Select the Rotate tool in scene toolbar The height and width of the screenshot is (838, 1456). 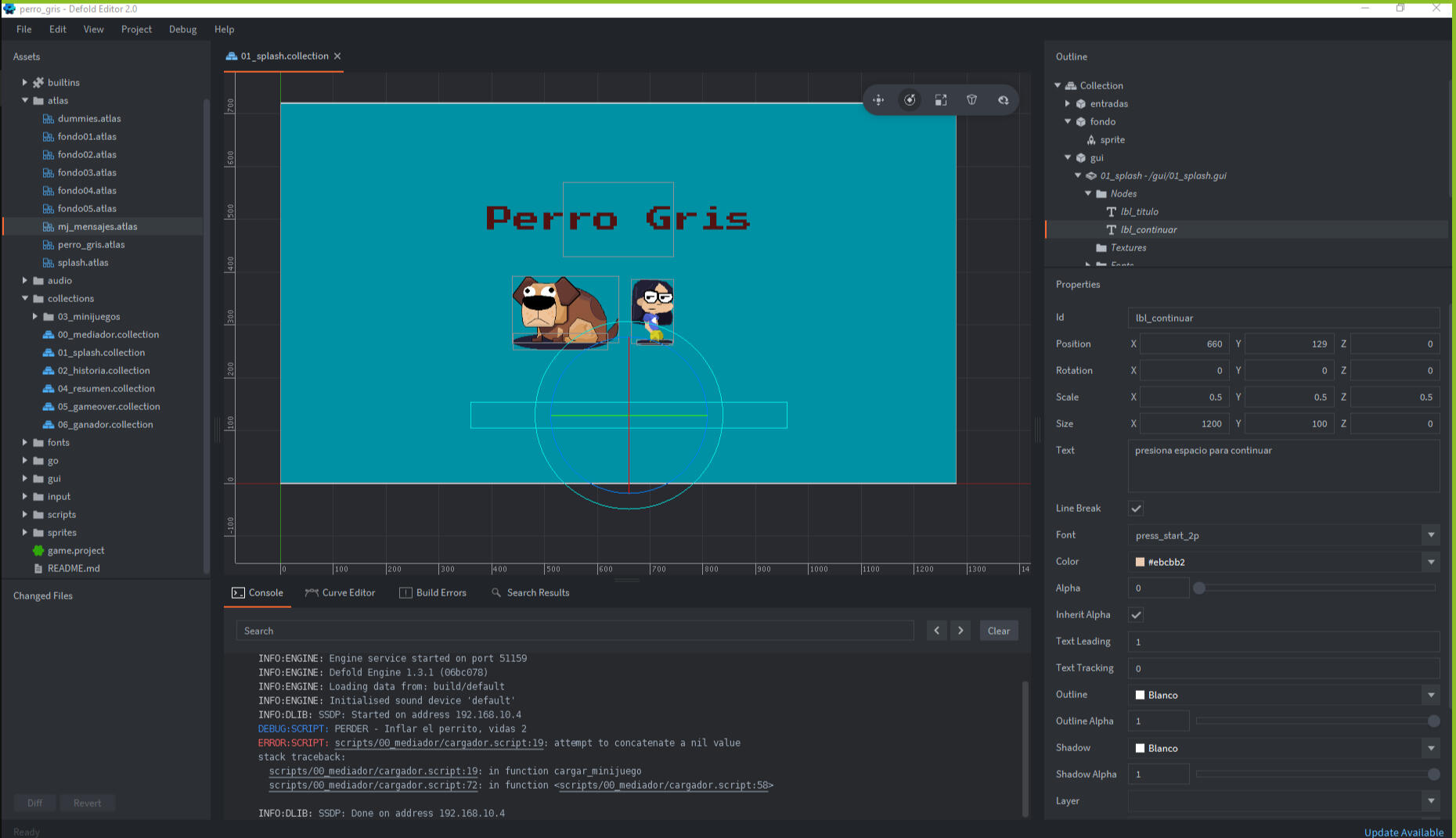click(910, 100)
